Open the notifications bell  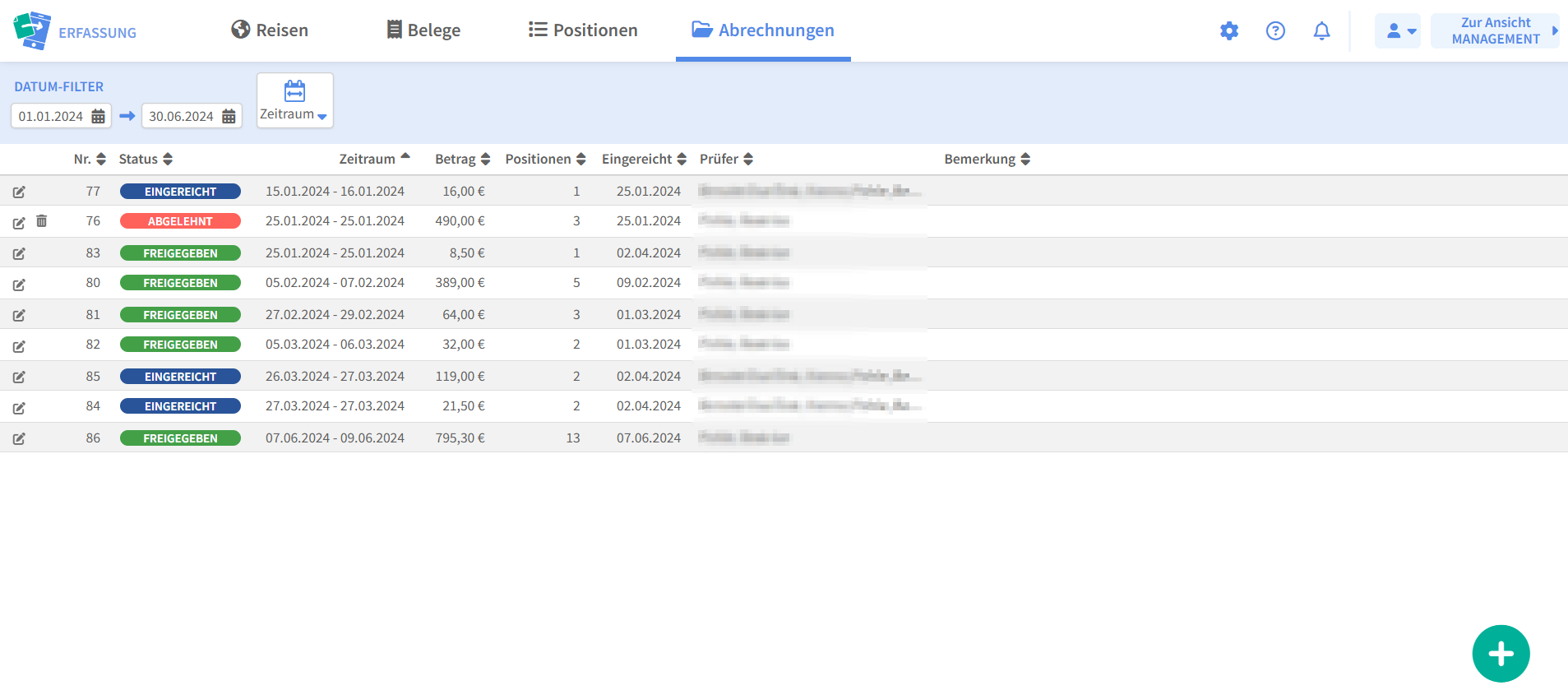tap(1321, 31)
